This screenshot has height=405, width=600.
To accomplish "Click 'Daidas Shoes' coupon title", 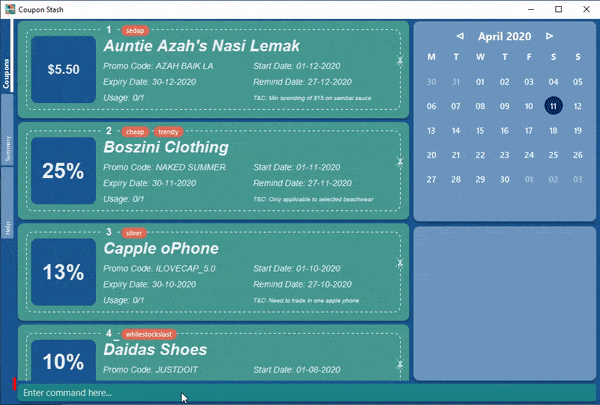I will click(x=155, y=349).
